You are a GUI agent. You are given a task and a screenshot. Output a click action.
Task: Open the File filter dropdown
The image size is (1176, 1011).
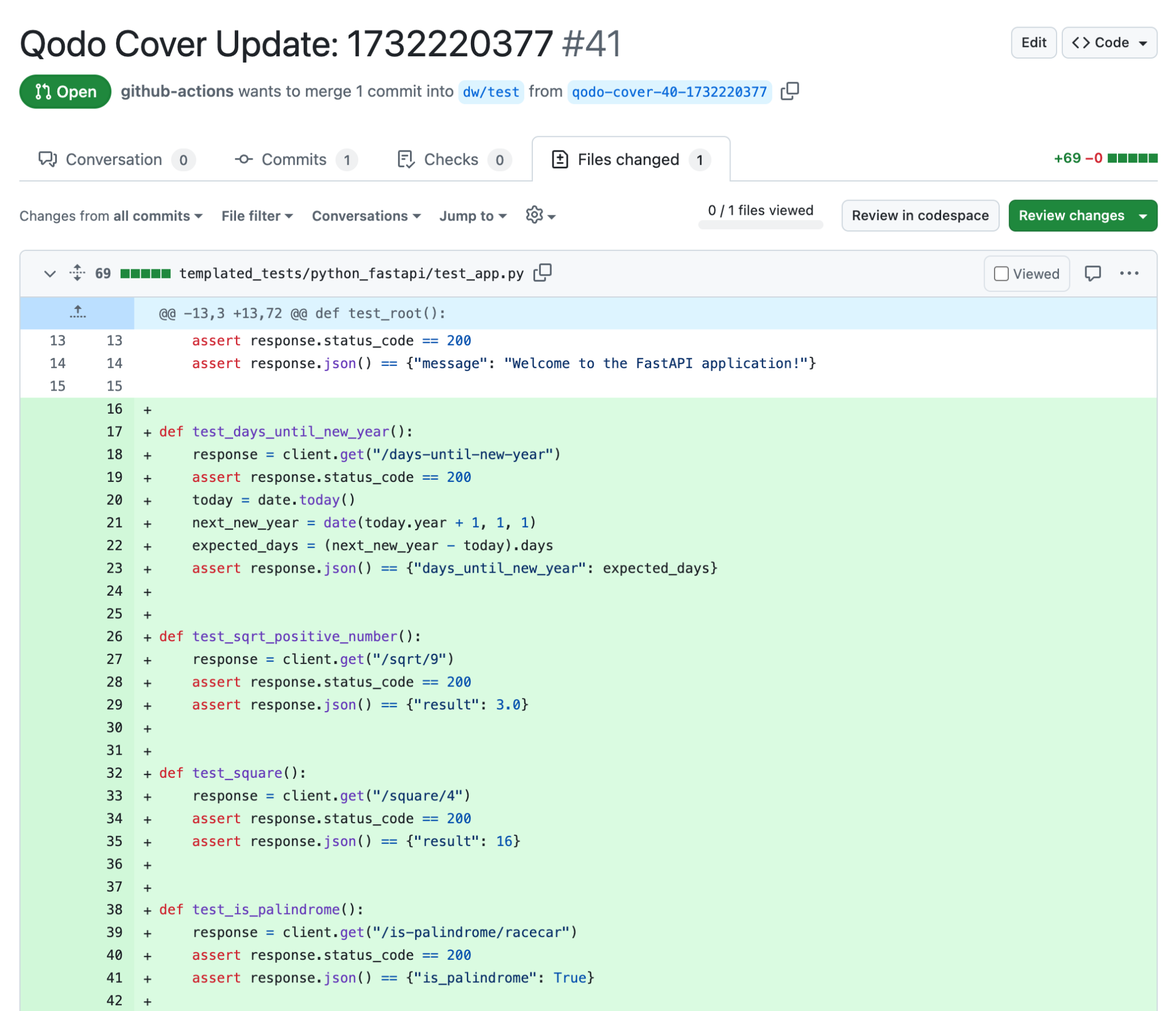coord(257,216)
